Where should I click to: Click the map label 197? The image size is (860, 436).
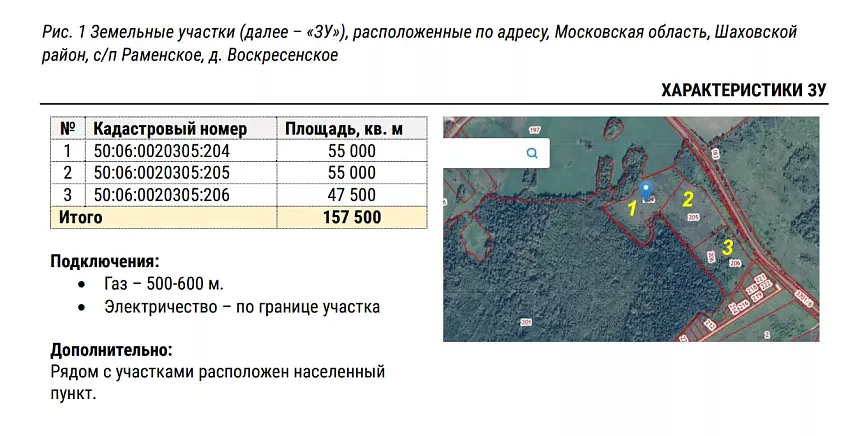click(535, 130)
